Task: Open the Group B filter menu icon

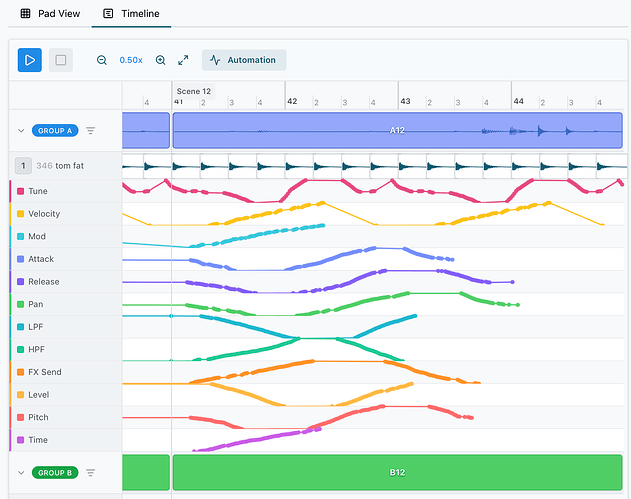Action: click(x=91, y=472)
